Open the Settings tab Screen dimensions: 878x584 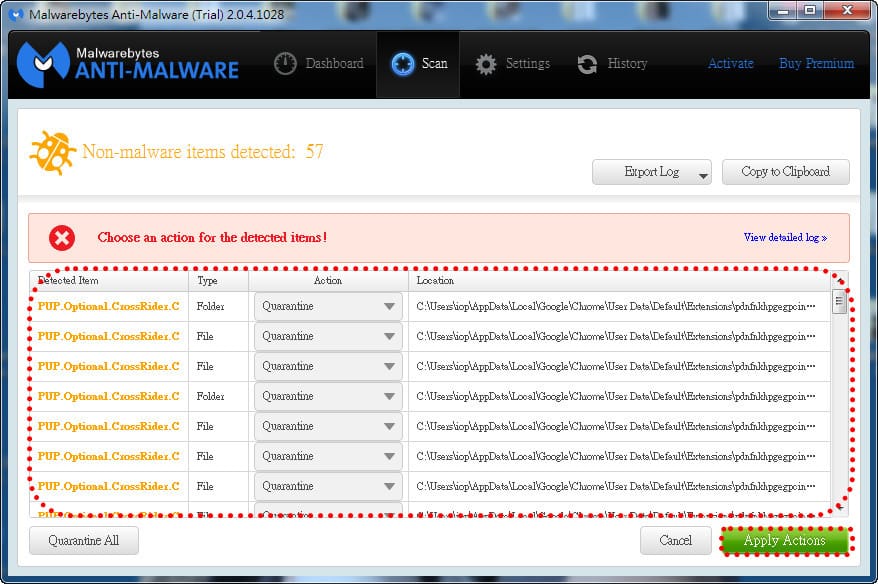point(512,64)
